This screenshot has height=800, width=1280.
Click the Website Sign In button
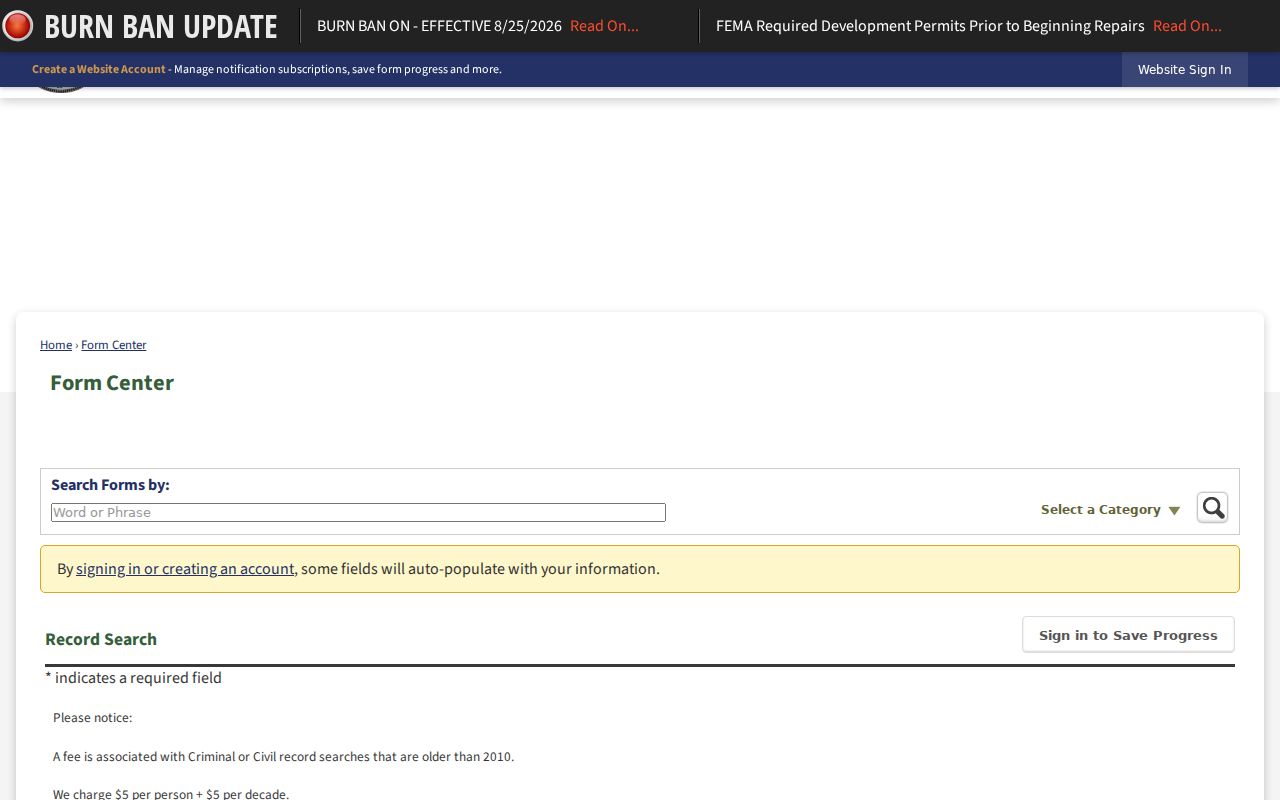[1184, 69]
